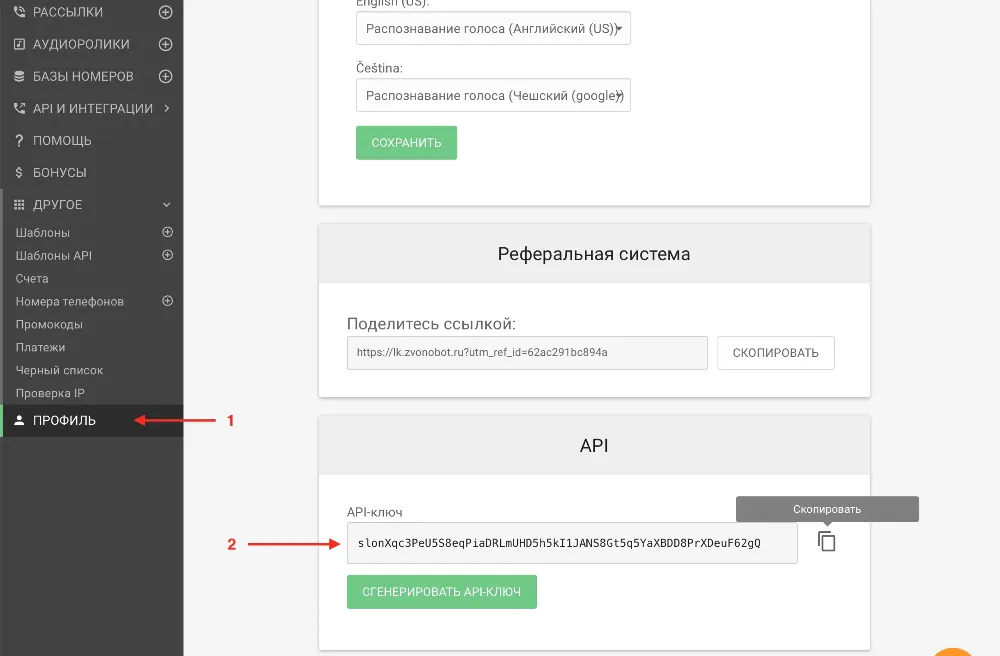This screenshot has width=1000, height=656.
Task: Click СКОПИРОВАТЬ button for referral link
Action: coord(775,353)
